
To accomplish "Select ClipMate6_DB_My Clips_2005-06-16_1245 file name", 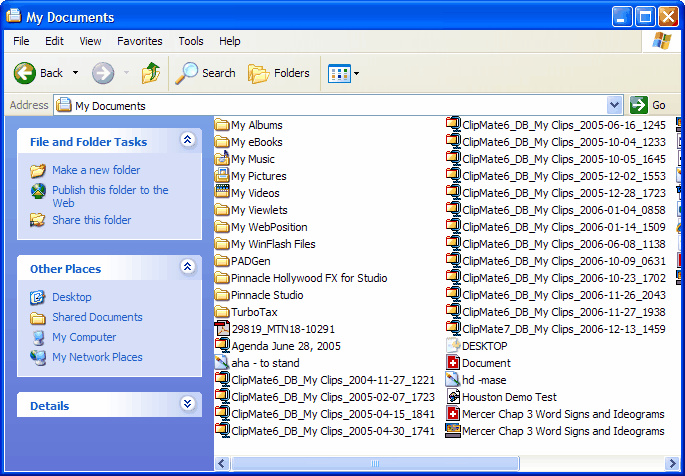I will point(564,125).
